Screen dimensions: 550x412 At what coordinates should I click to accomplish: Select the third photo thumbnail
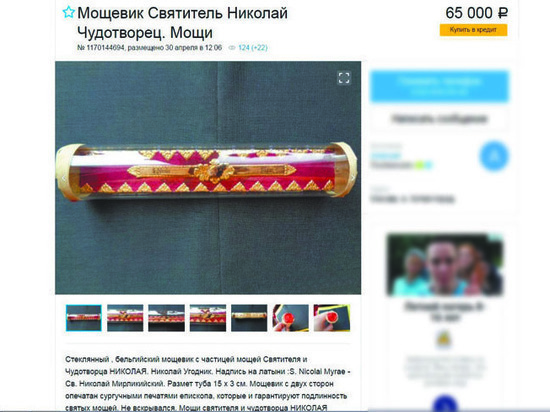point(166,318)
